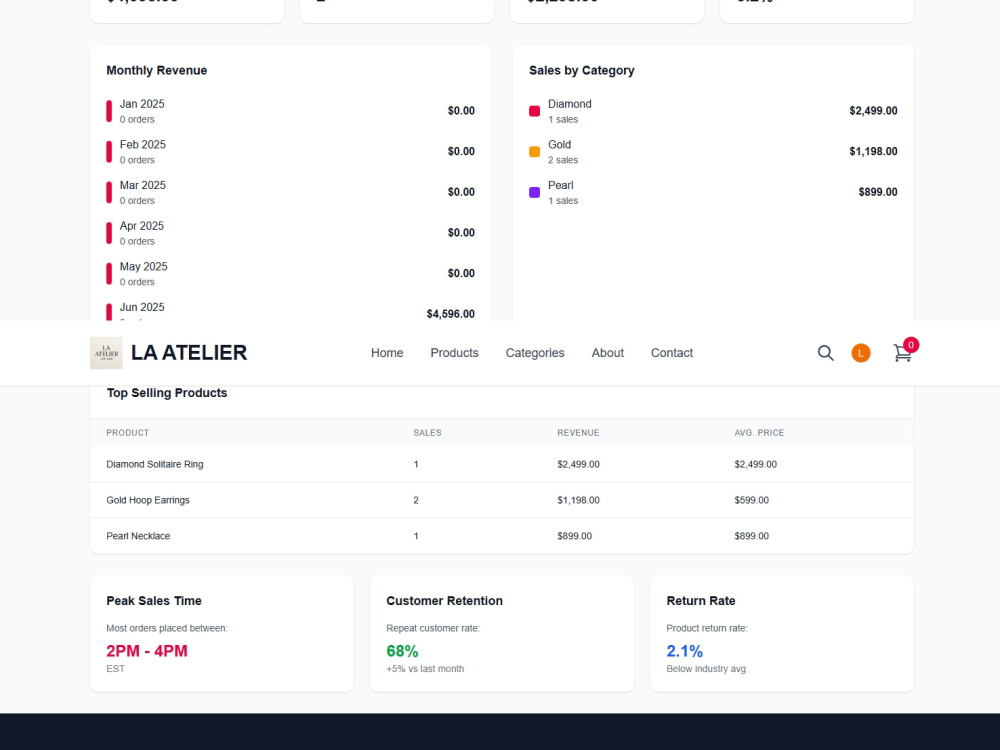This screenshot has height=750, width=1000.
Task: Click the REVENUE column header
Action: tap(578, 432)
